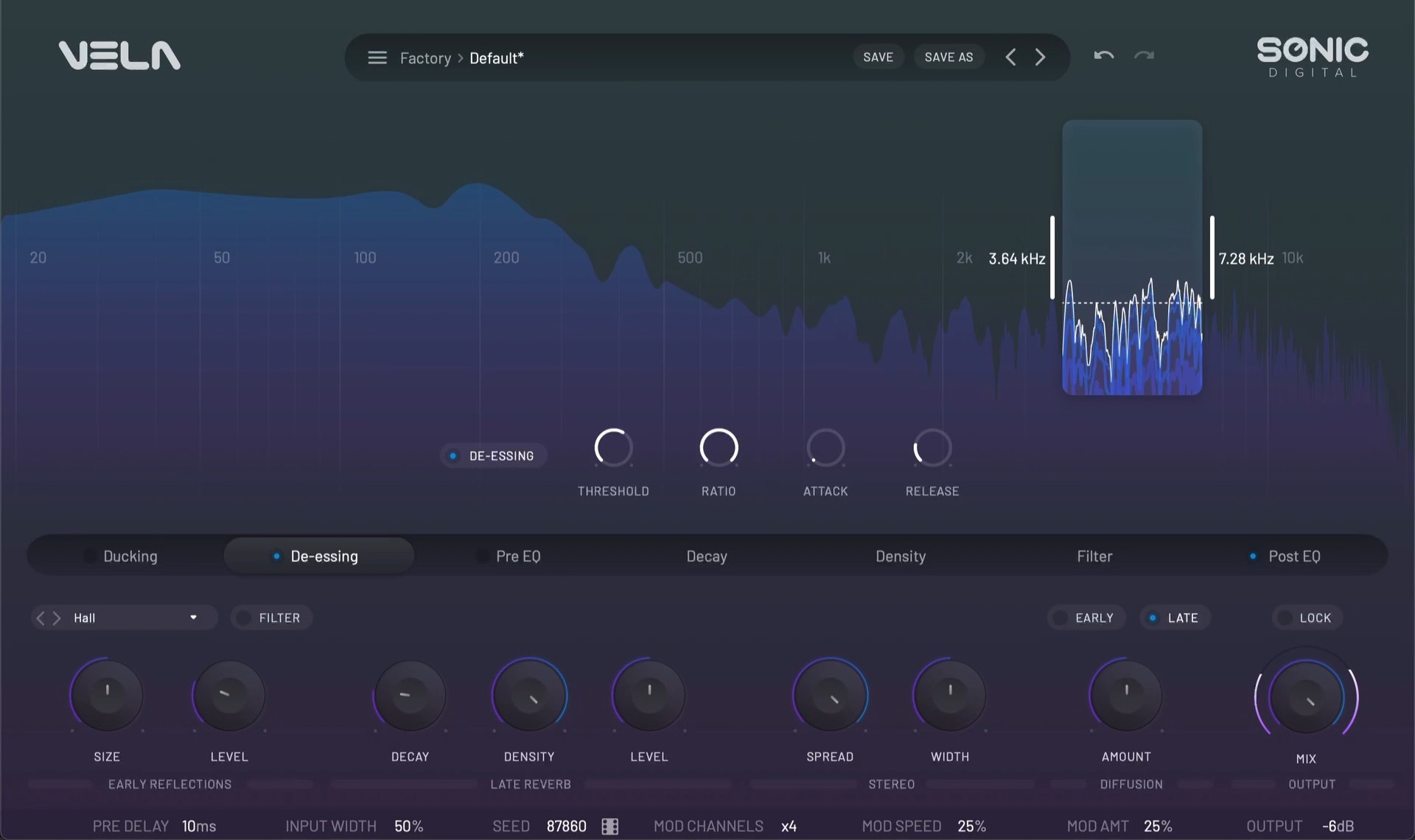Open the Hall reverb type dropdown
Screen dimensions: 1415x840
[x=135, y=618]
